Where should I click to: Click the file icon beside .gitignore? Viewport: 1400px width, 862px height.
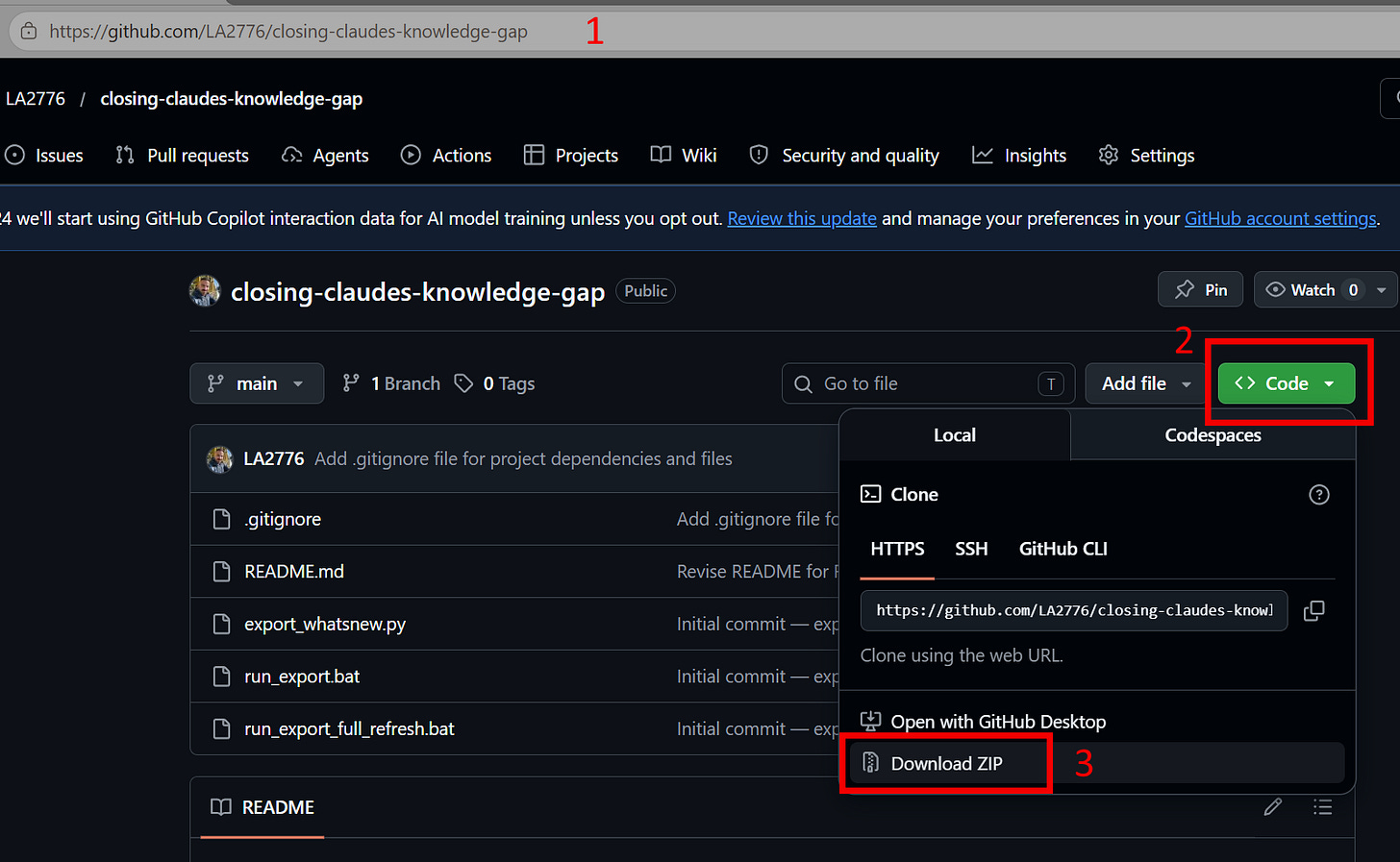tap(221, 519)
